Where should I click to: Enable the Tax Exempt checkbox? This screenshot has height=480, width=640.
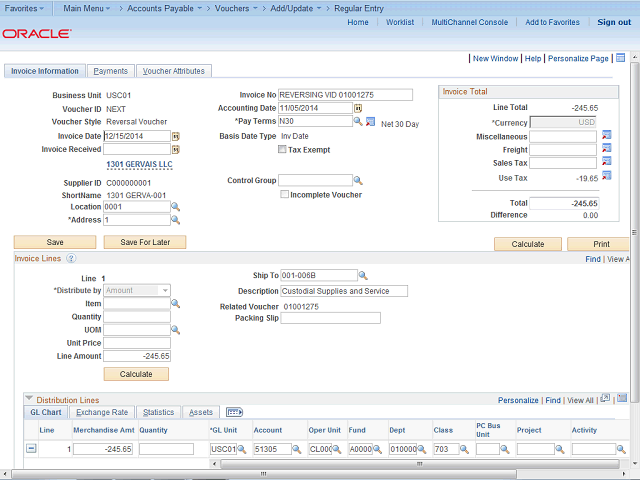click(x=282, y=149)
